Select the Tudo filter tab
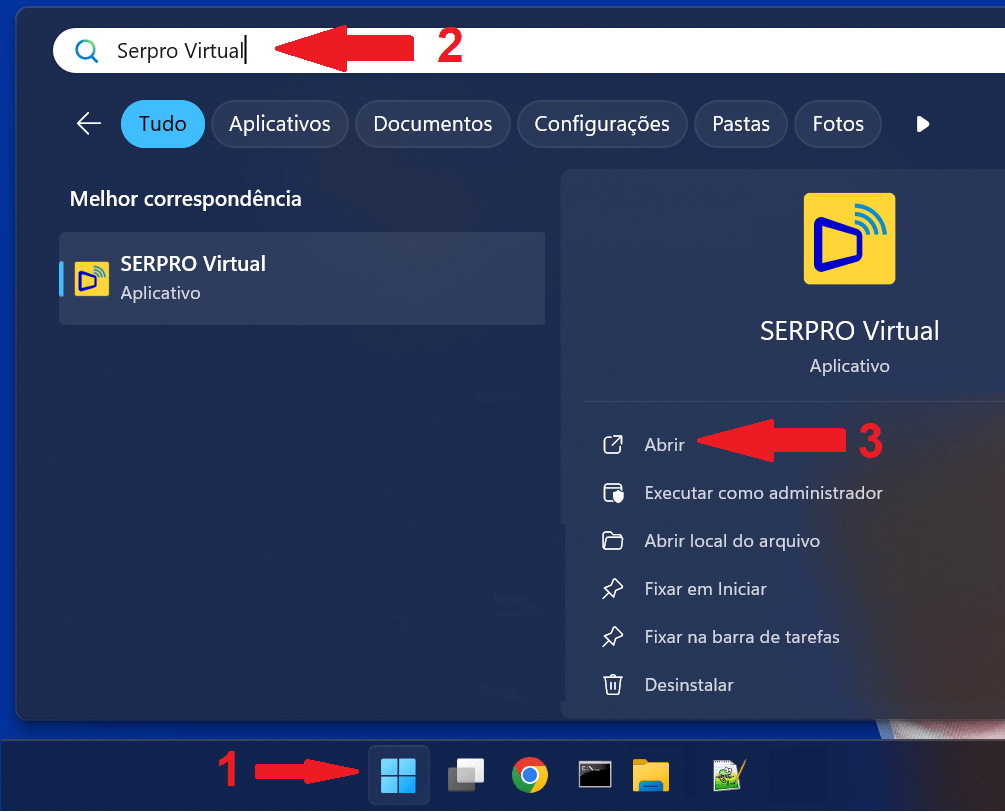 tap(163, 124)
